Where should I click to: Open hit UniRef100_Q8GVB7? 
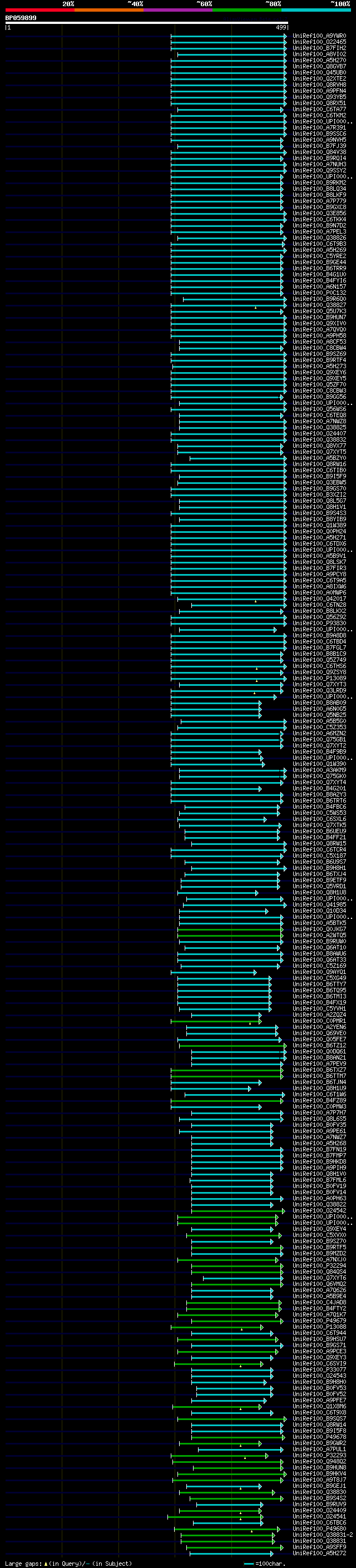[x=319, y=66]
